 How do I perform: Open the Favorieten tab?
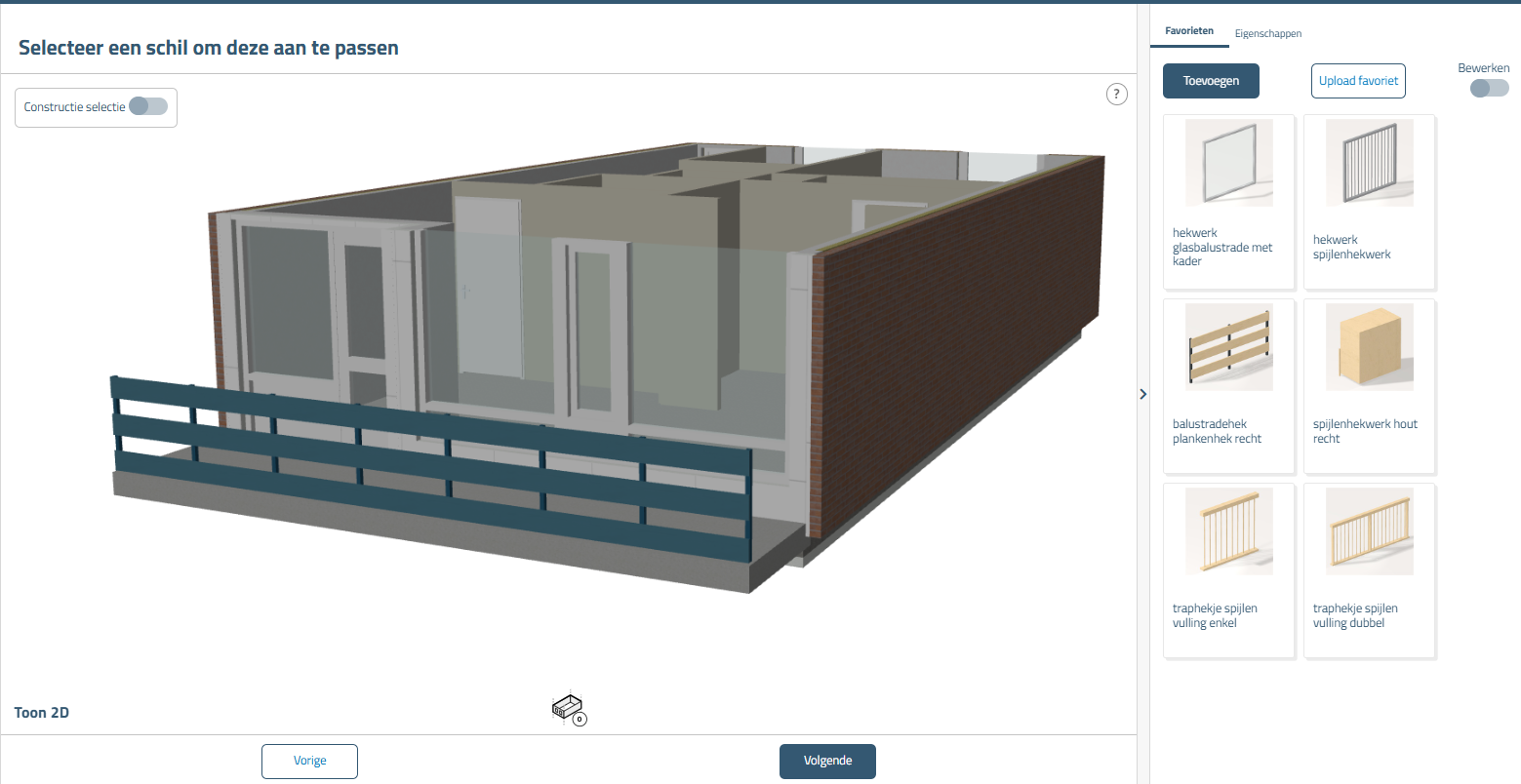pos(1188,31)
